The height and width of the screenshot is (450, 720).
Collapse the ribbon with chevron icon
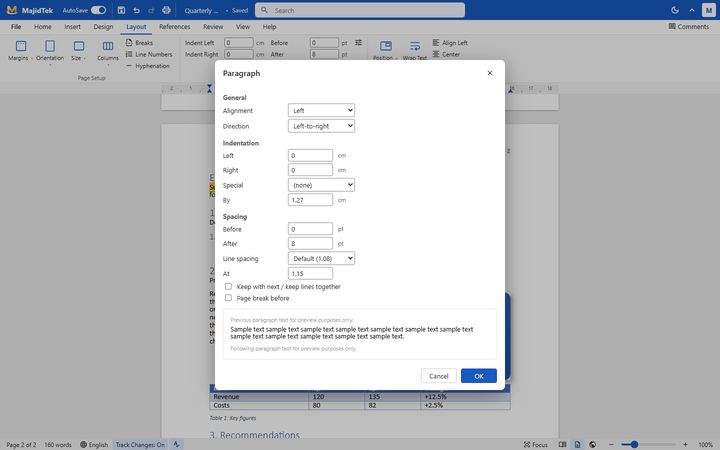[692, 10]
